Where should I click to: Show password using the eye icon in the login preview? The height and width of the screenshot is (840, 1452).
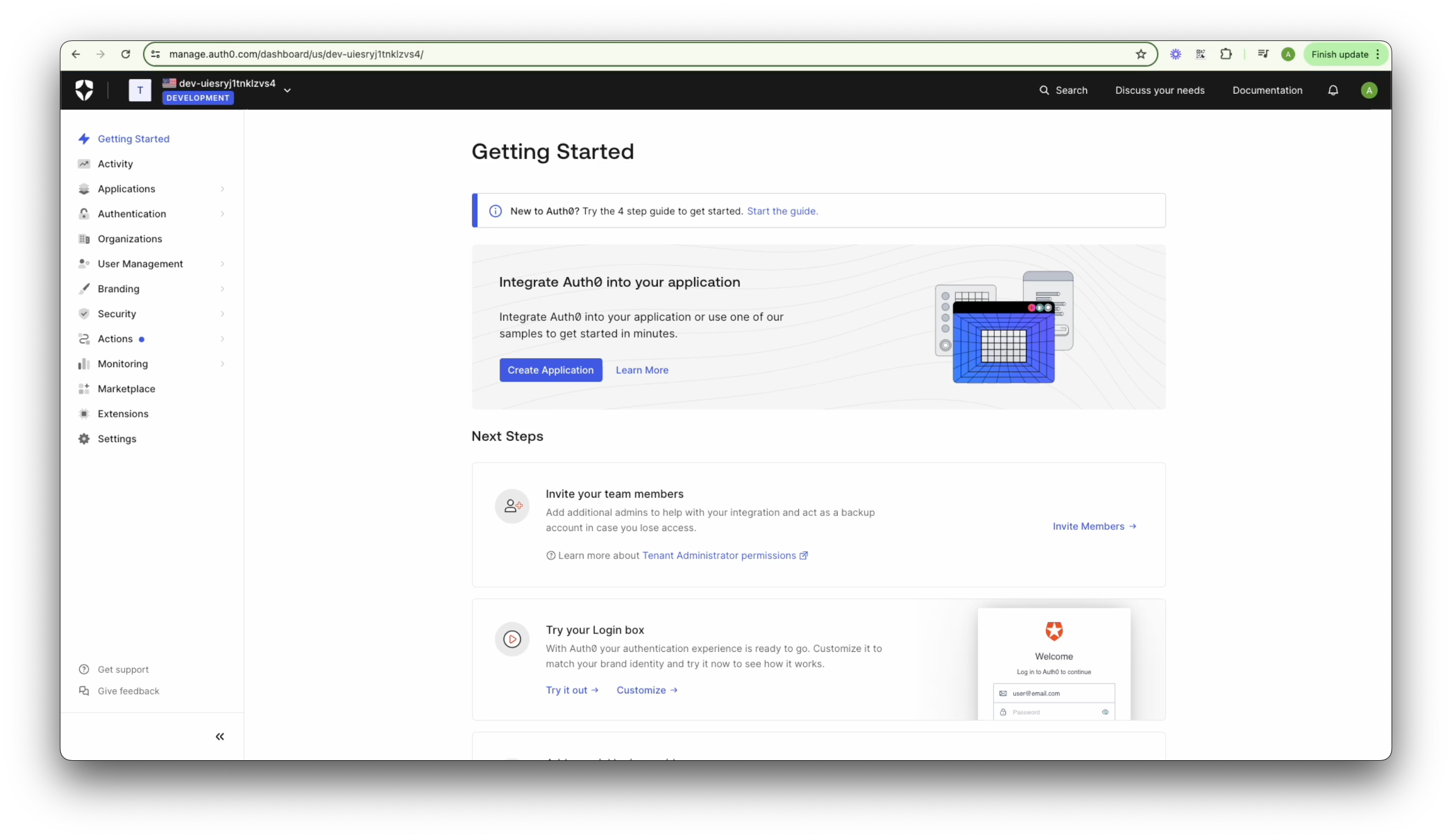pos(1105,712)
